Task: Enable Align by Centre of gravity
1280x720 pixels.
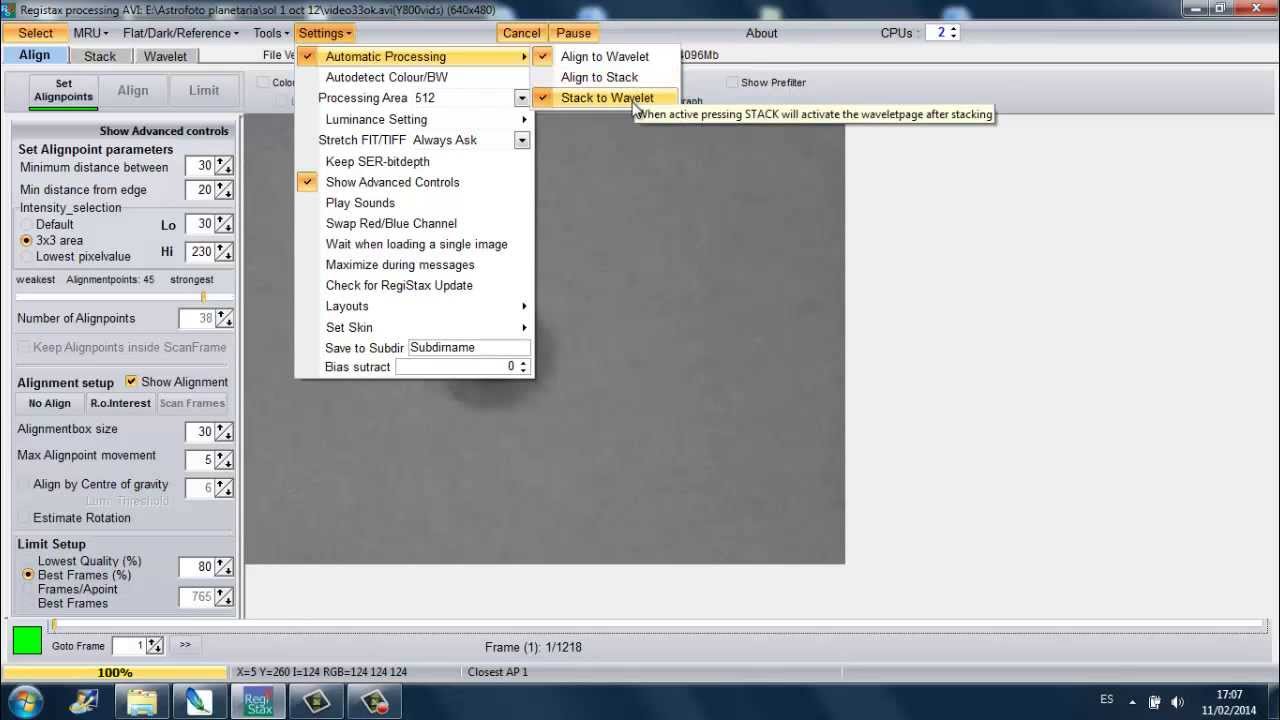Action: (25, 484)
